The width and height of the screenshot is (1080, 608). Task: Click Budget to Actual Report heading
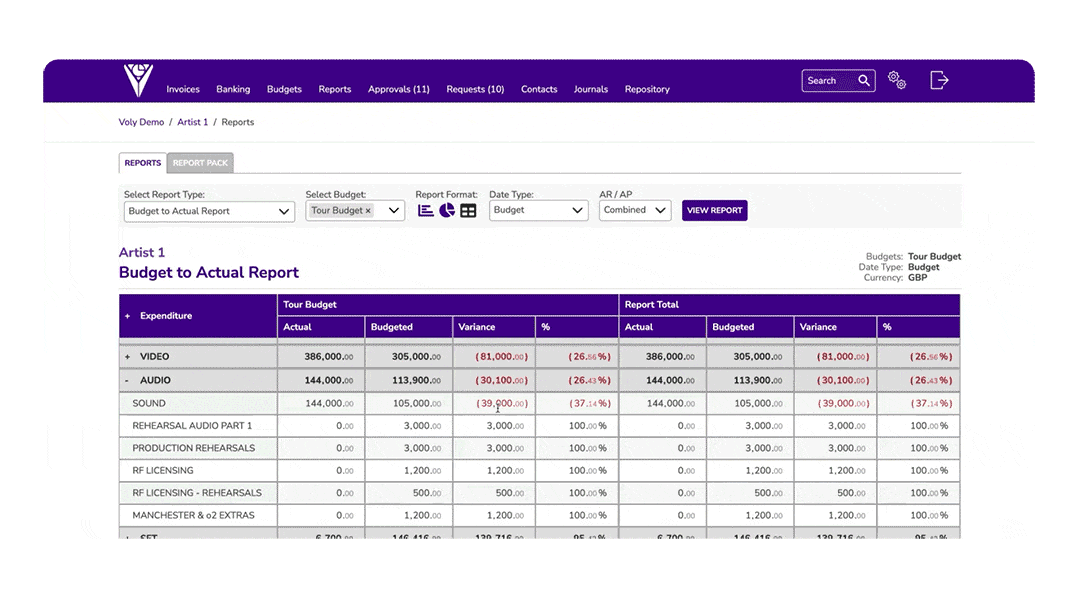click(209, 273)
